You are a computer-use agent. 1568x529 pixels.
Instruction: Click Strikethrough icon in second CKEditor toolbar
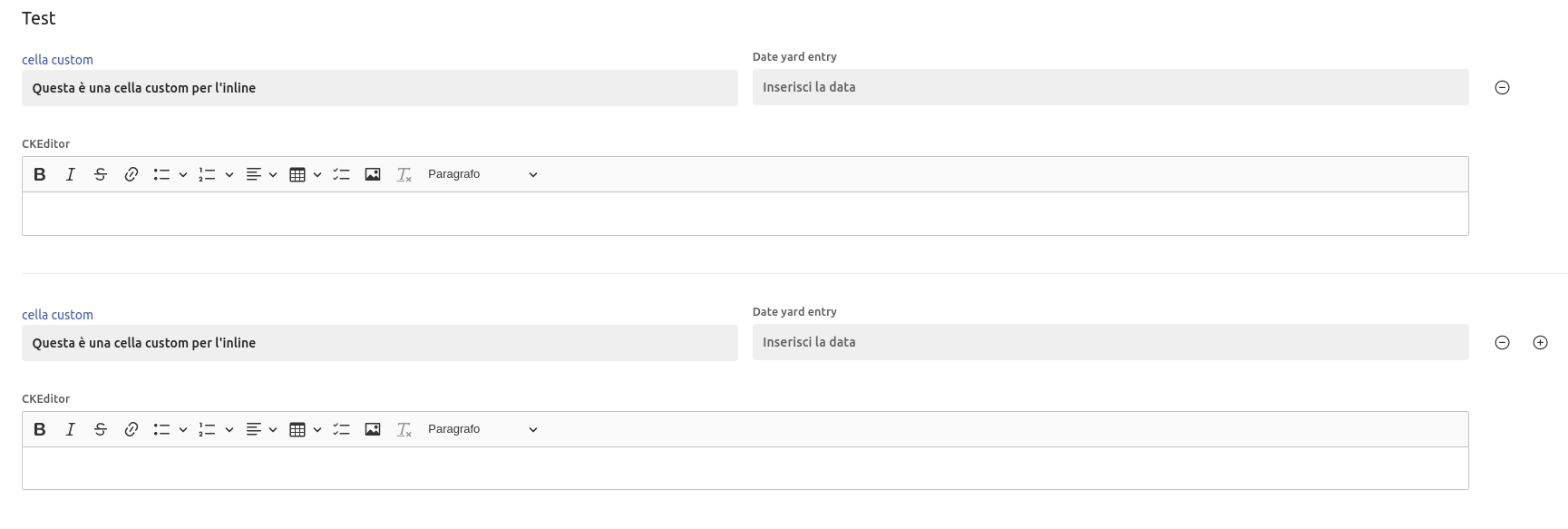coord(101,429)
